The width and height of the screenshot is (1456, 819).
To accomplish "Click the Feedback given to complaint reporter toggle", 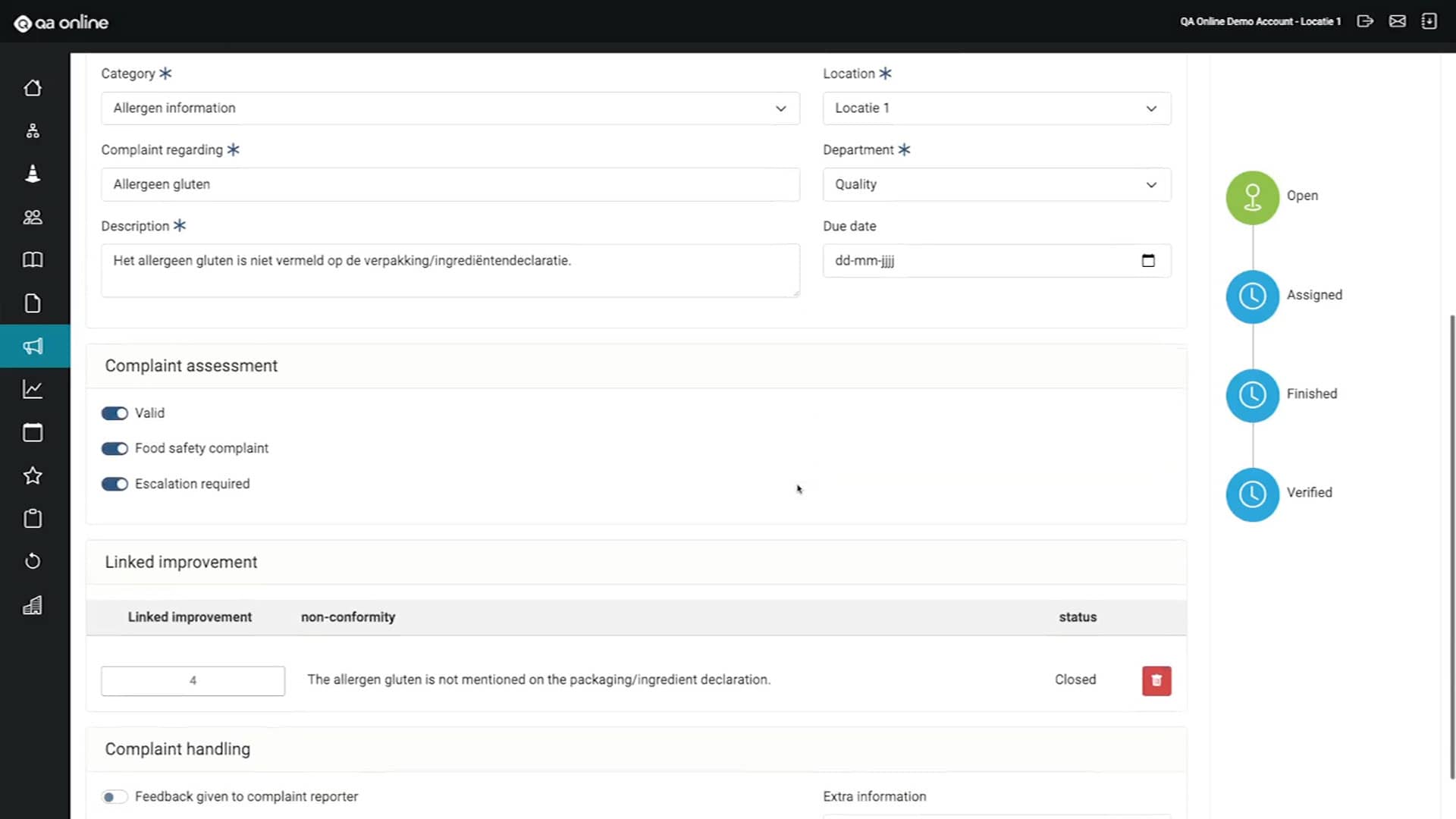I will (x=113, y=796).
